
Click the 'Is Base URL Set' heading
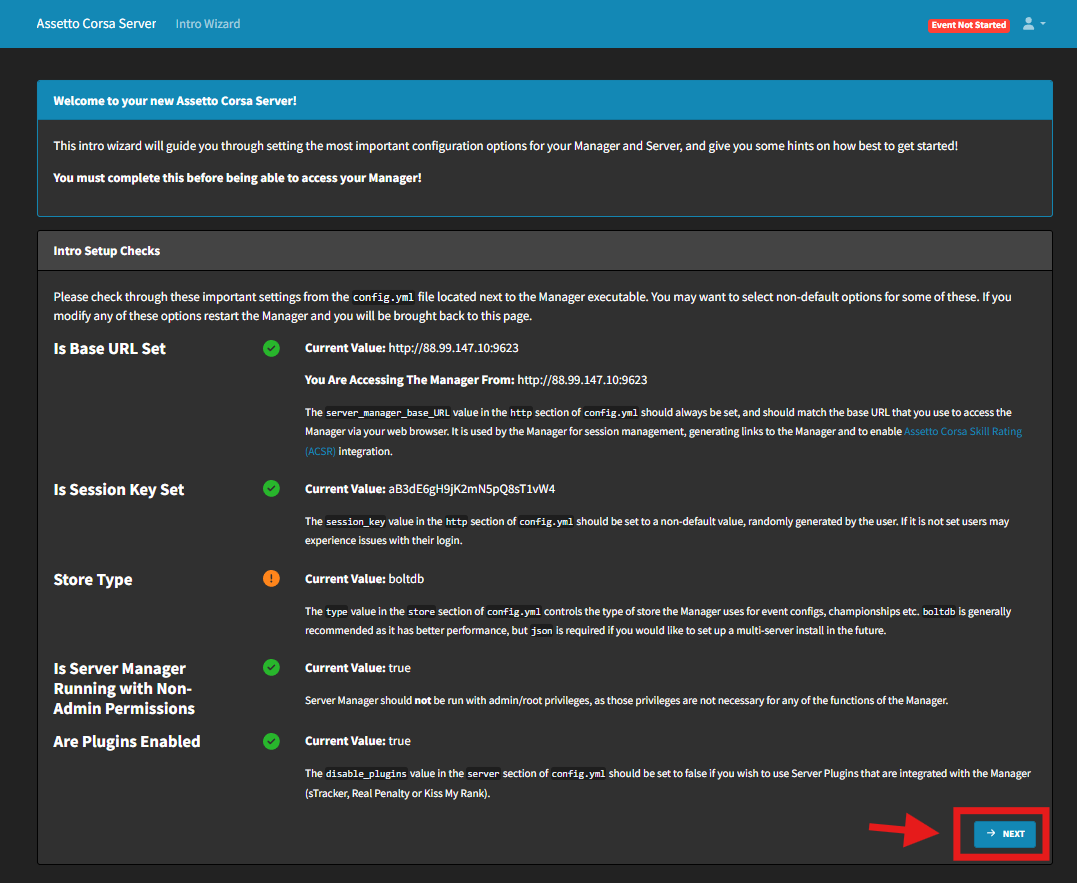click(109, 349)
